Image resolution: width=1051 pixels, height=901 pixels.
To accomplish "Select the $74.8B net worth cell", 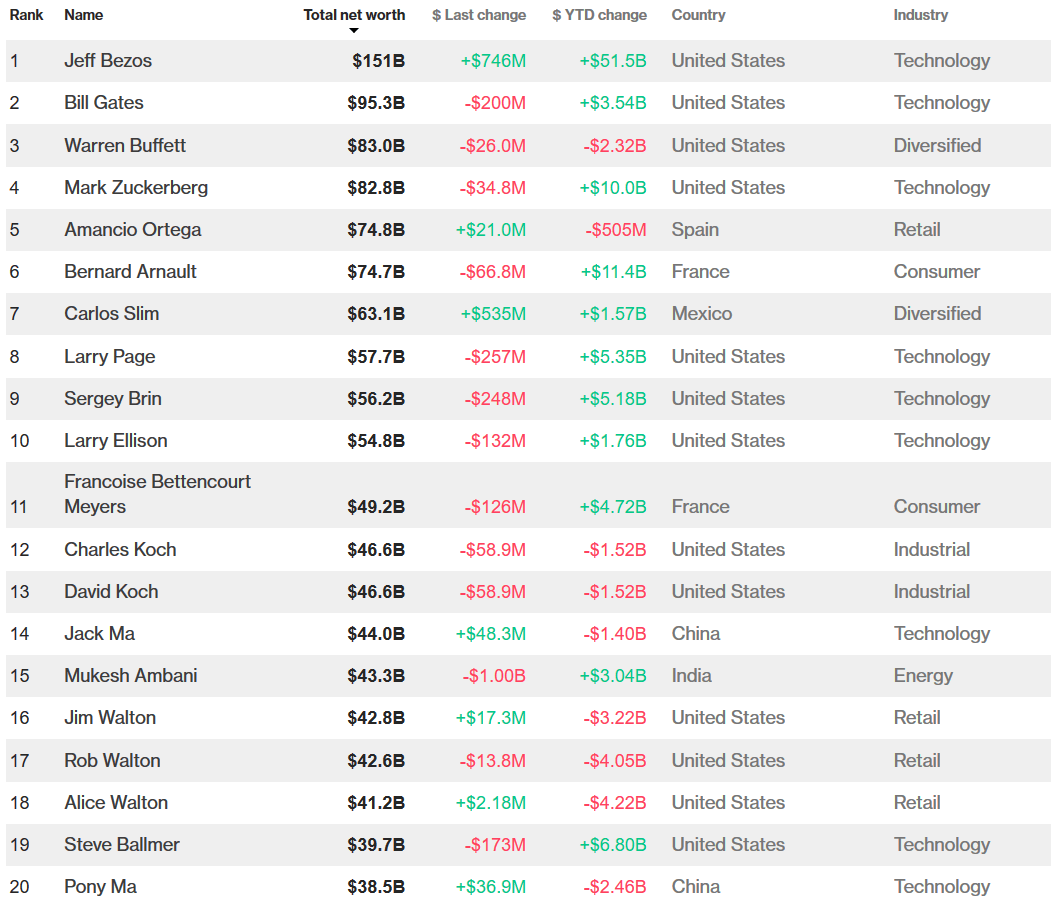I will point(376,231).
